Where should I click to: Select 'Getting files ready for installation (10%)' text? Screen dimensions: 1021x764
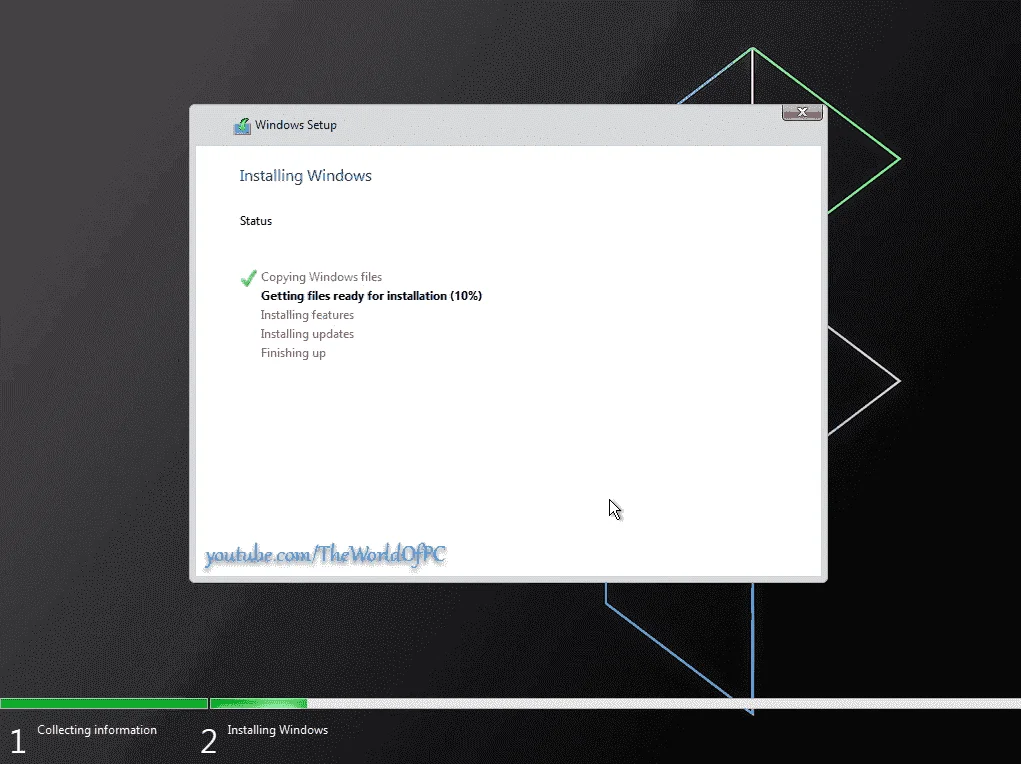(371, 296)
